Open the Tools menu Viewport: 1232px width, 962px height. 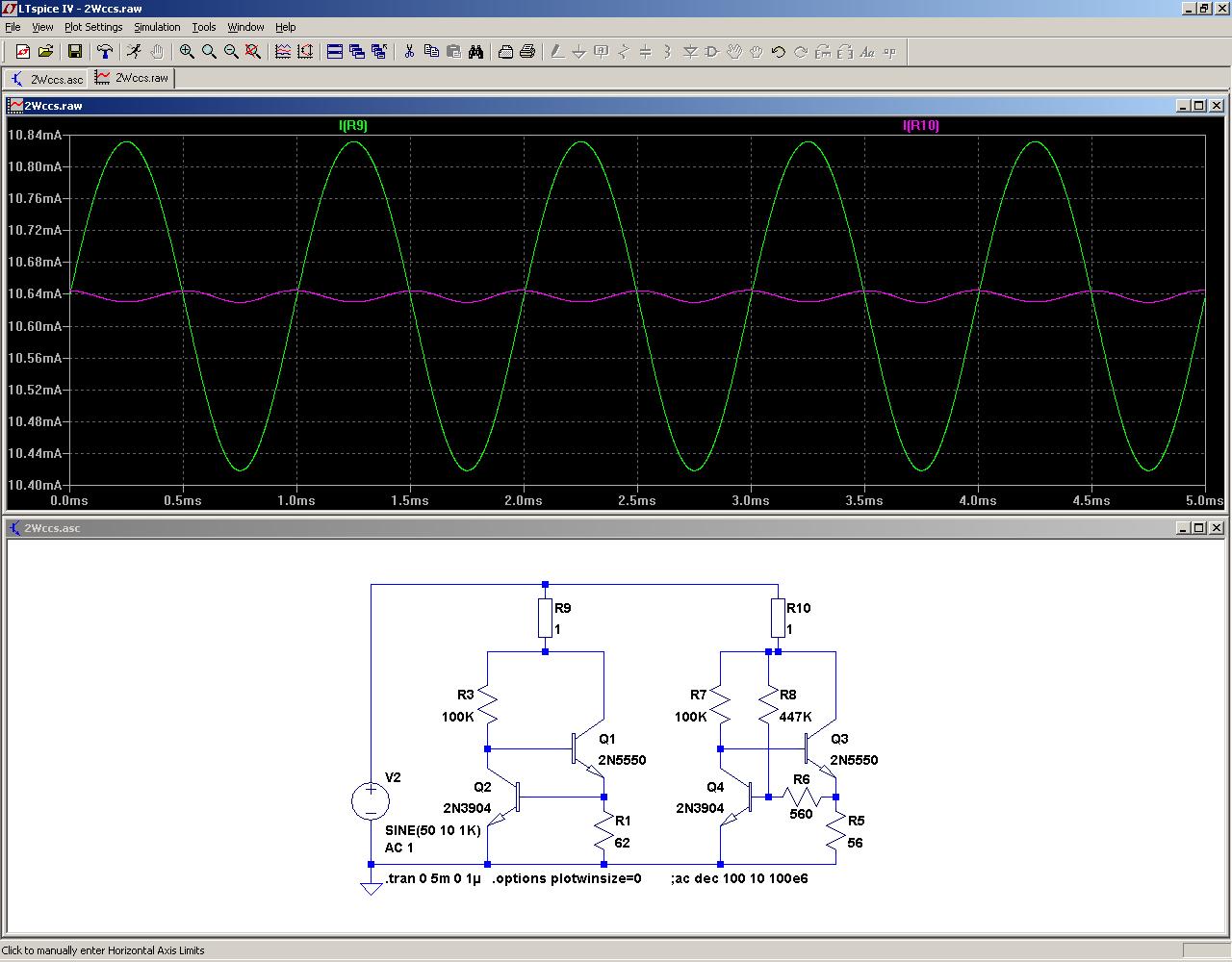pos(204,27)
